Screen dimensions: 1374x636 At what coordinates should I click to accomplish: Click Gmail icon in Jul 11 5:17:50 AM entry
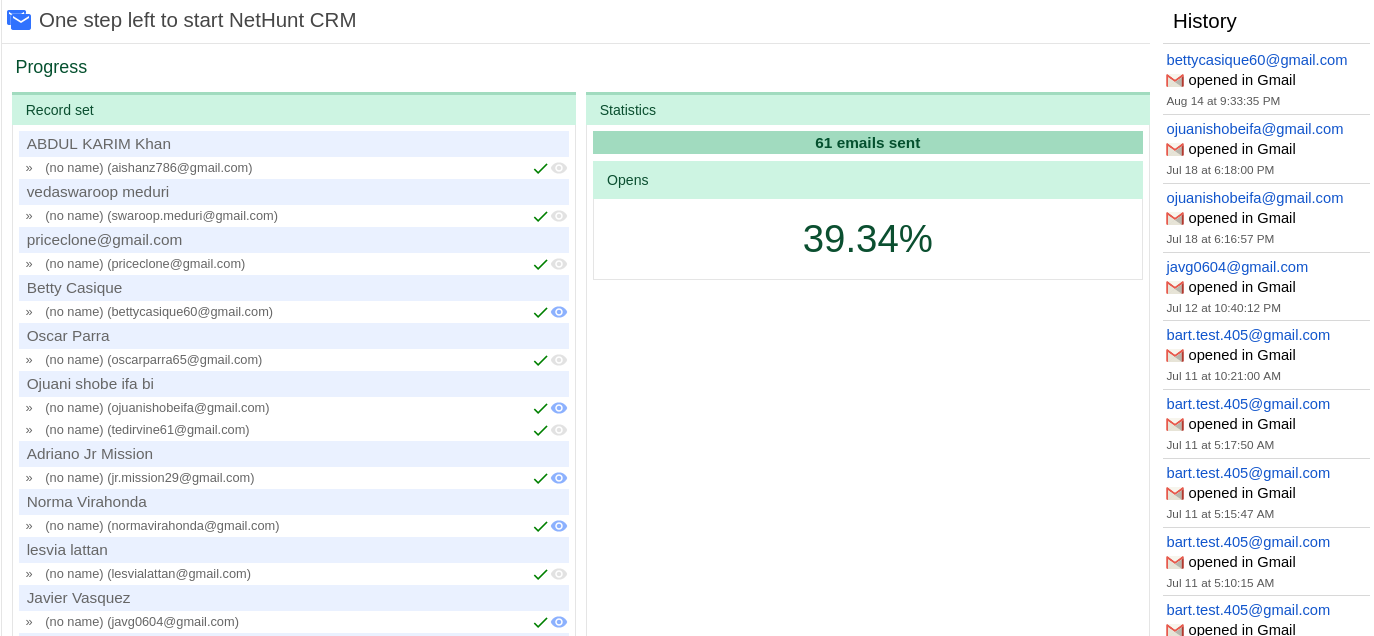1175,424
